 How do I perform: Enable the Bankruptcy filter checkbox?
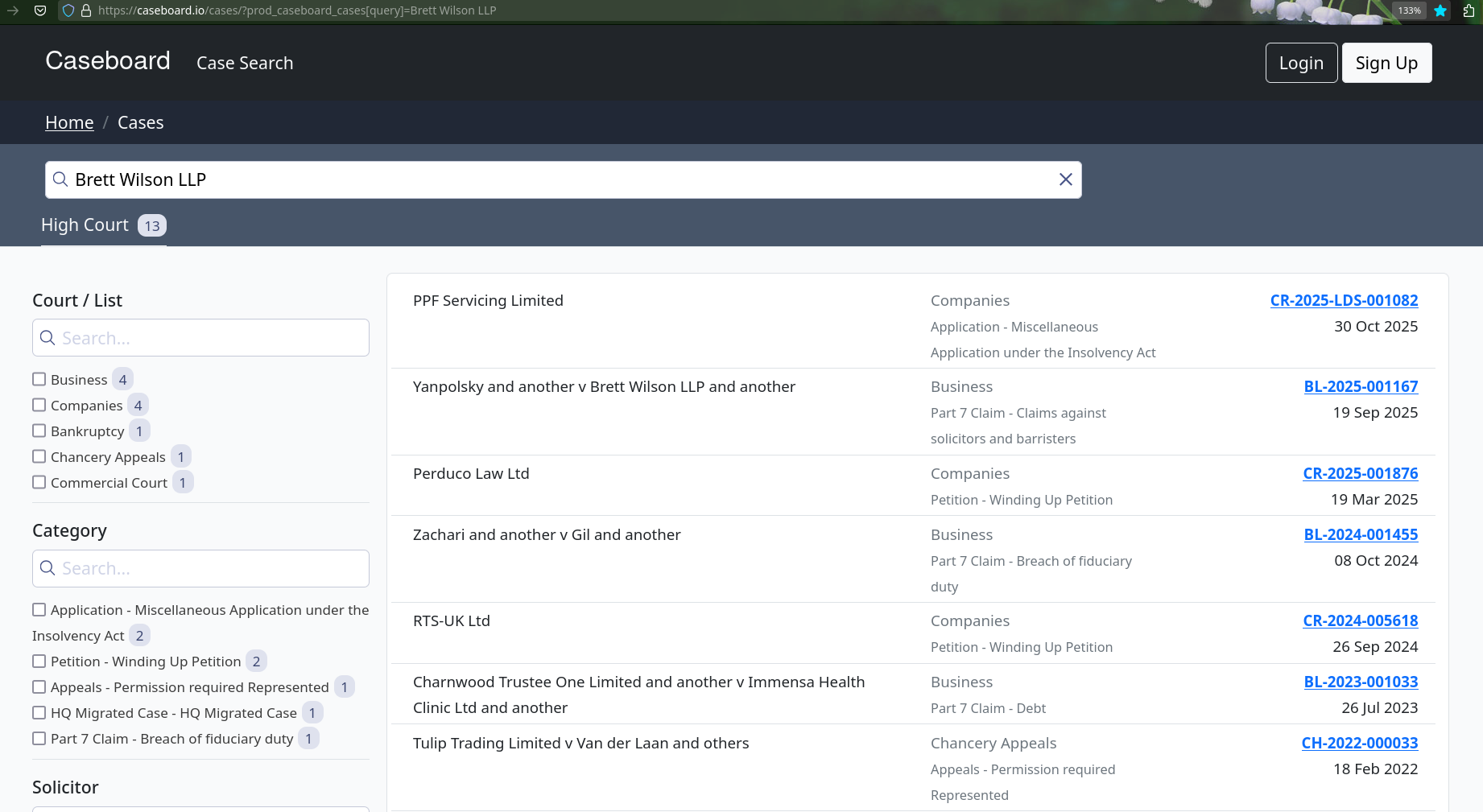(39, 431)
